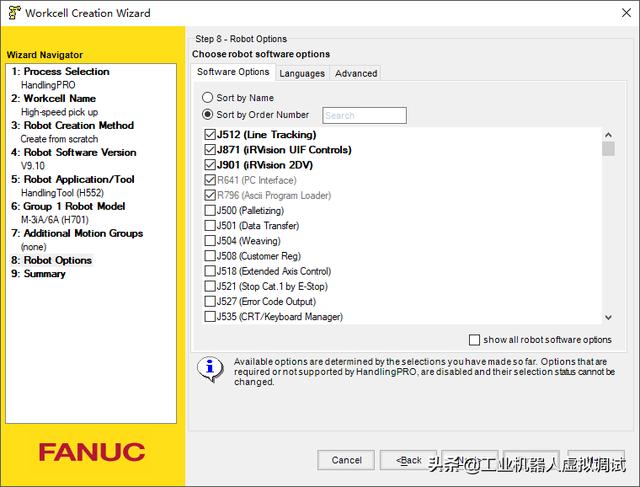Click the HandlingTool (H552) text
The width and height of the screenshot is (640, 487).
pos(62,193)
